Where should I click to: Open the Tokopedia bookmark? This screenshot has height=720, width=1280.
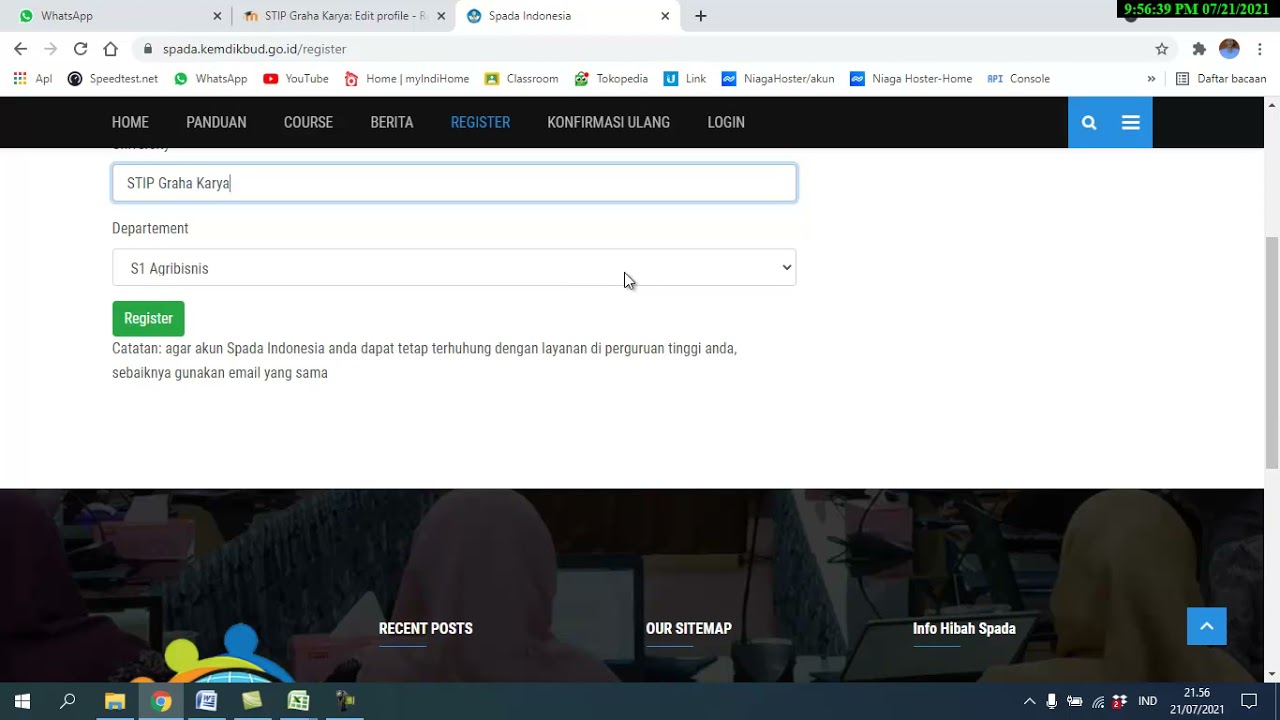611,78
